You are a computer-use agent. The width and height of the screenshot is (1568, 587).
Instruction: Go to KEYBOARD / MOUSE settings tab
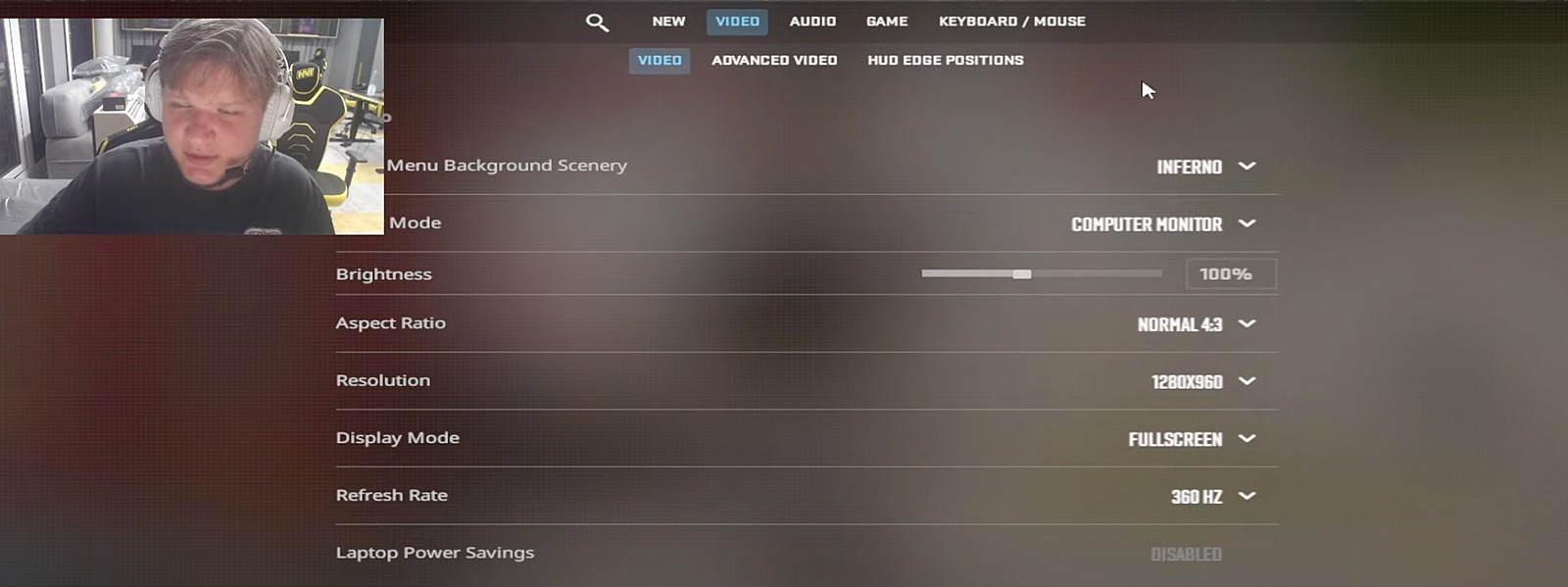pos(1012,22)
